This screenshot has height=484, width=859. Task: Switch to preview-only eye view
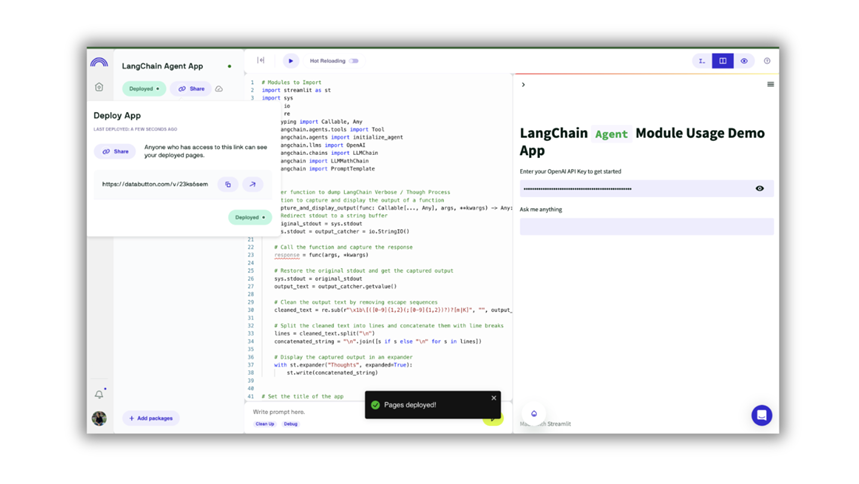coord(744,61)
